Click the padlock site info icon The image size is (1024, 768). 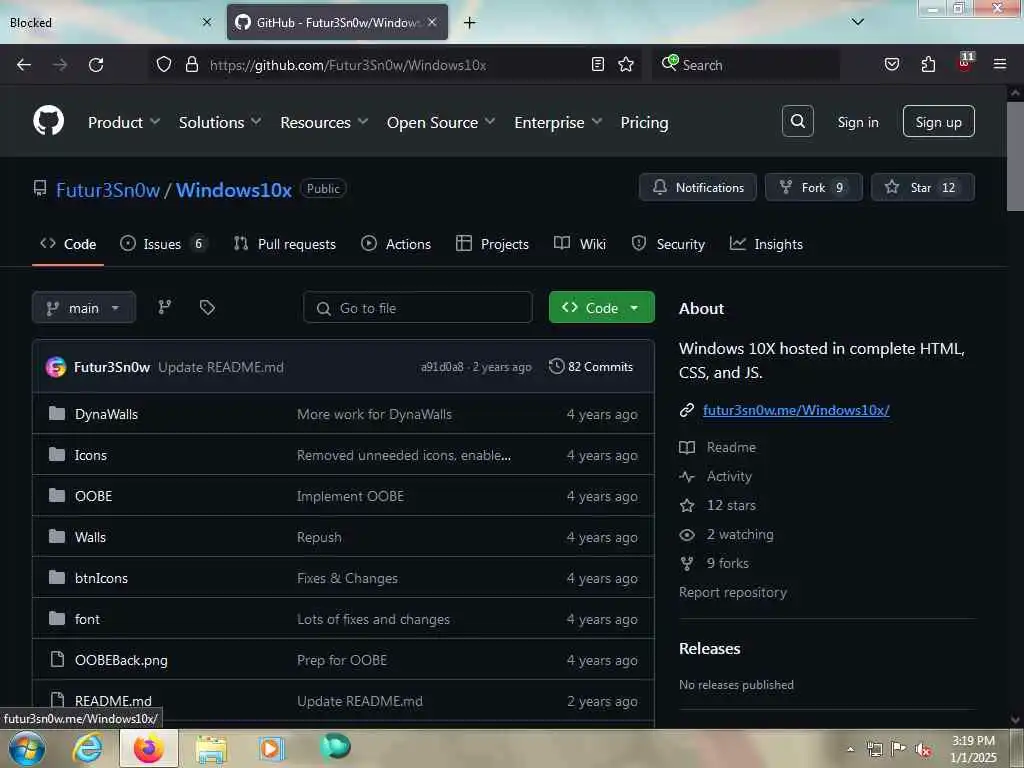pos(192,64)
